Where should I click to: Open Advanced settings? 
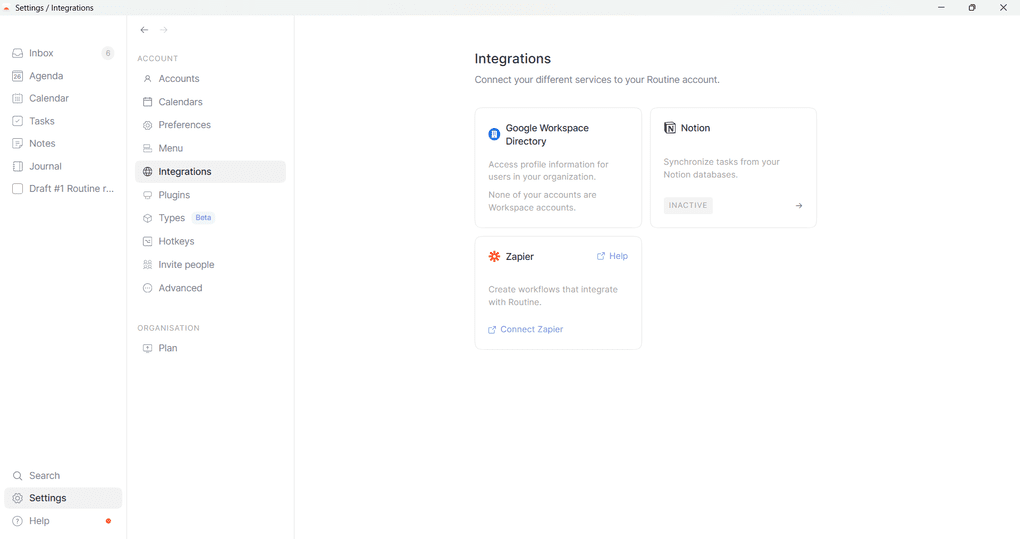click(210, 288)
